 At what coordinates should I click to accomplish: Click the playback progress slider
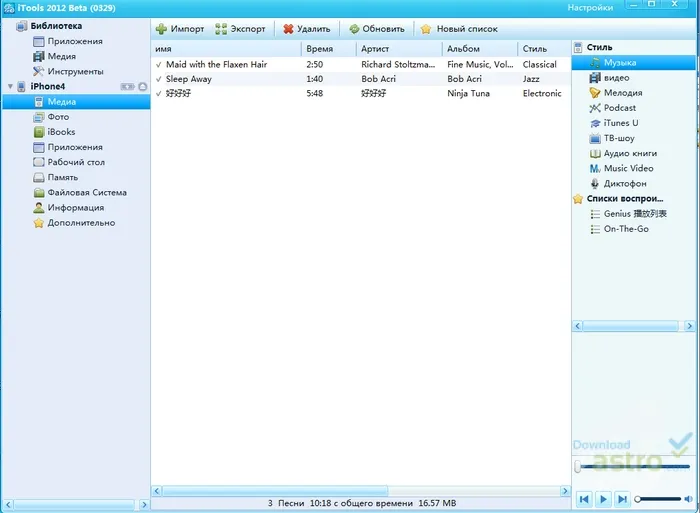(x=633, y=467)
